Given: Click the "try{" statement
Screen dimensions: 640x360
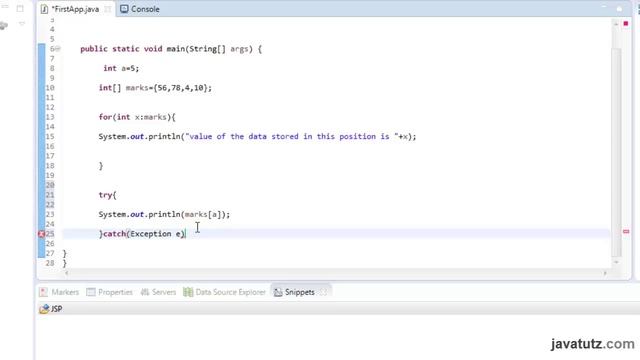Looking at the screenshot, I should 107,195.
